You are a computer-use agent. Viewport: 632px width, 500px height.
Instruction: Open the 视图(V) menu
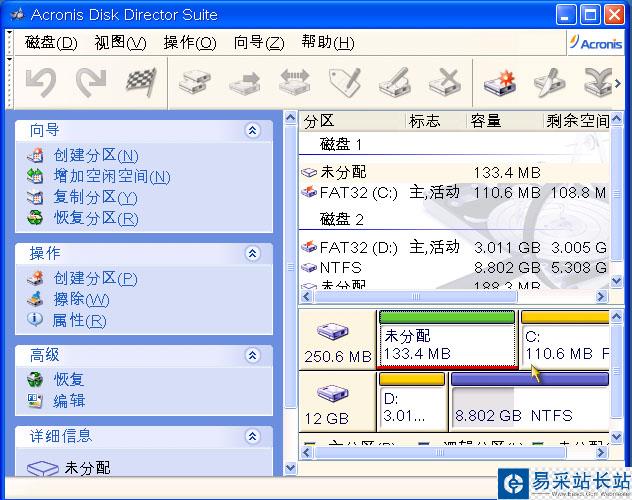point(120,42)
